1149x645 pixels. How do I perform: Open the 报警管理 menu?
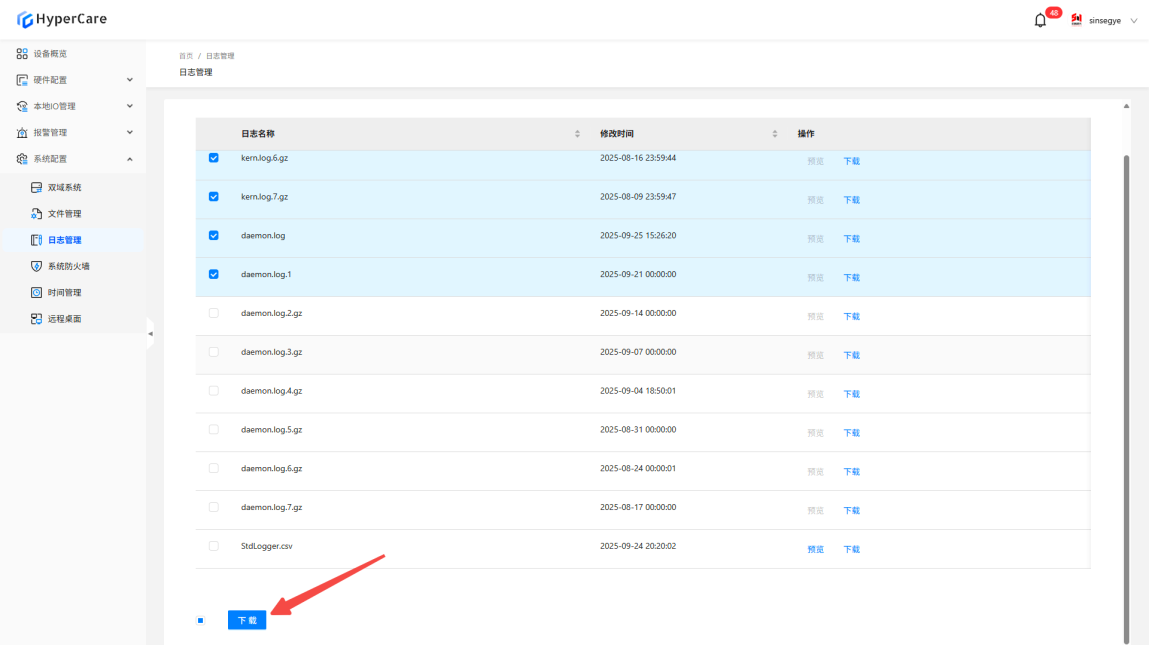[x=129, y=133]
